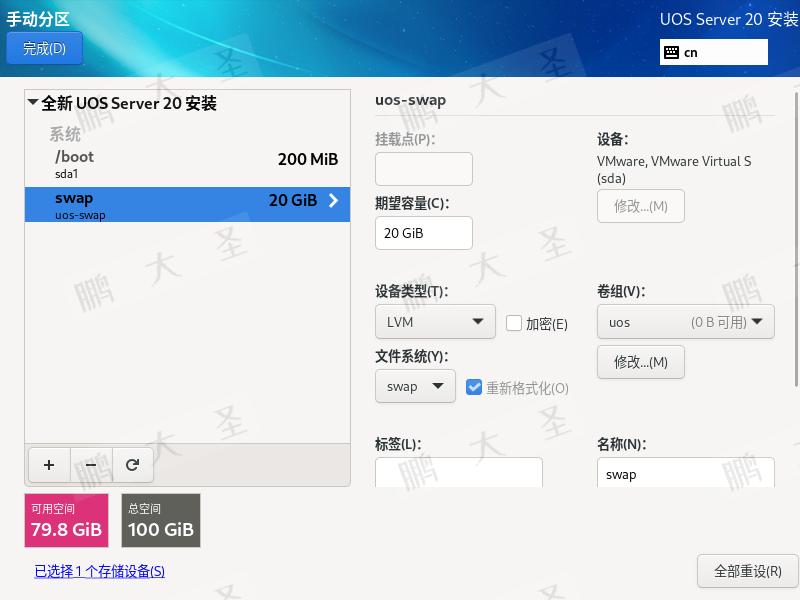Click the disabled device 修改 button under sda

(x=641, y=206)
